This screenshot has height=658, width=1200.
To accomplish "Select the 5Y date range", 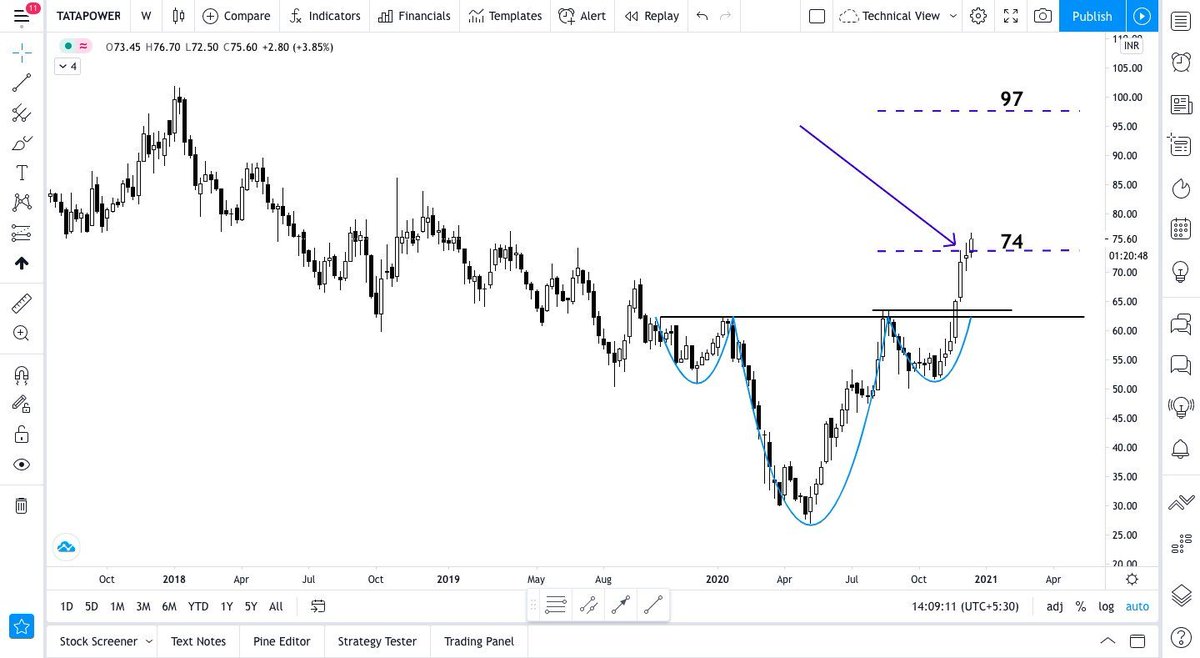I will click(x=251, y=606).
